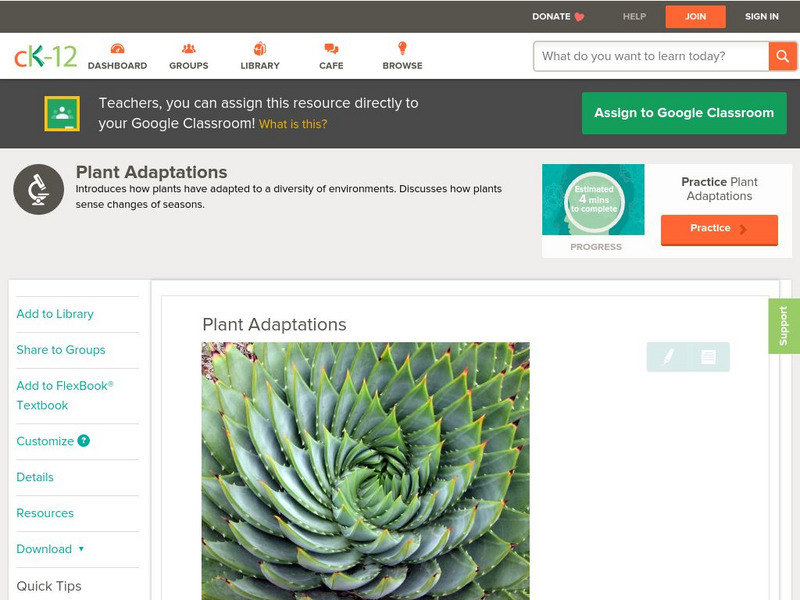800x600 pixels.
Task: Open Groups from the people icon
Action: [x=189, y=49]
